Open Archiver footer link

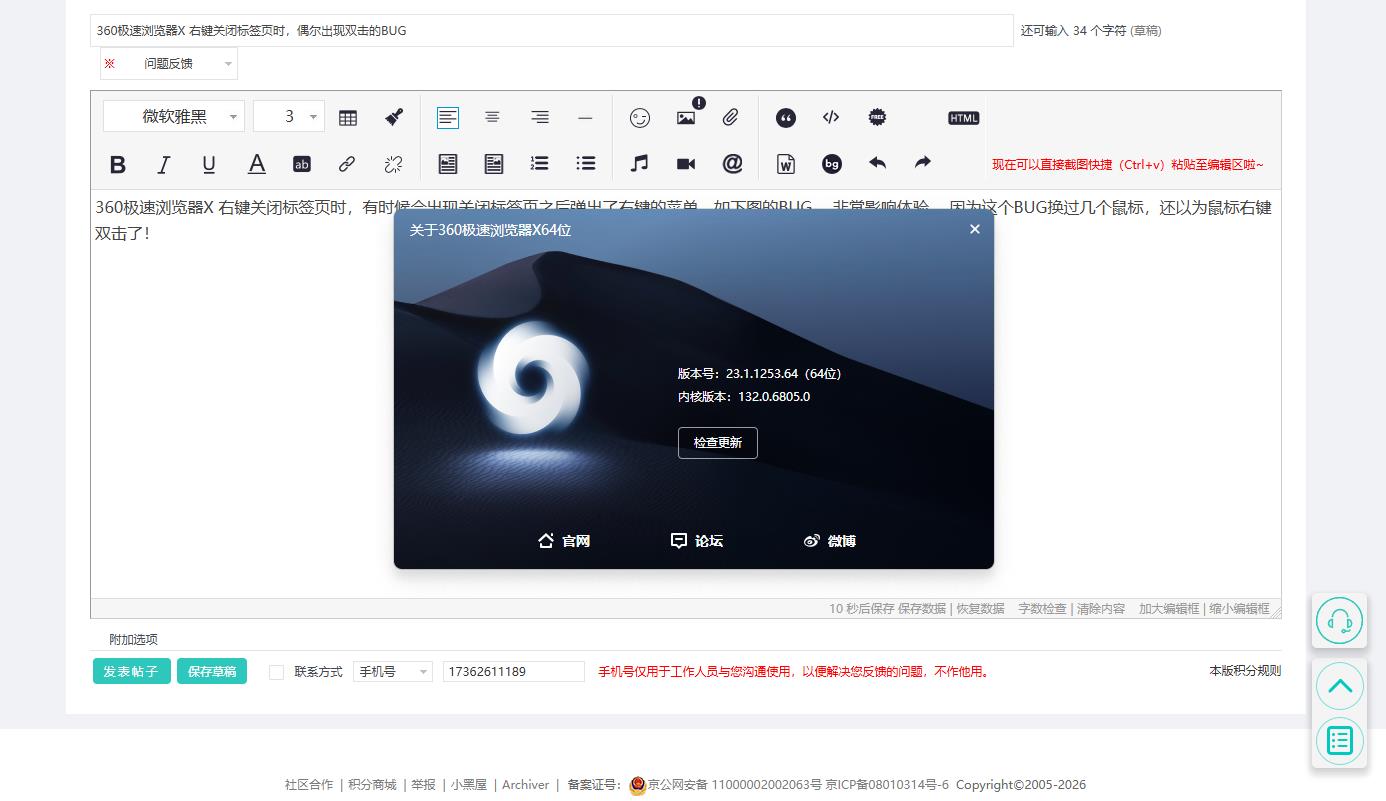[526, 785]
